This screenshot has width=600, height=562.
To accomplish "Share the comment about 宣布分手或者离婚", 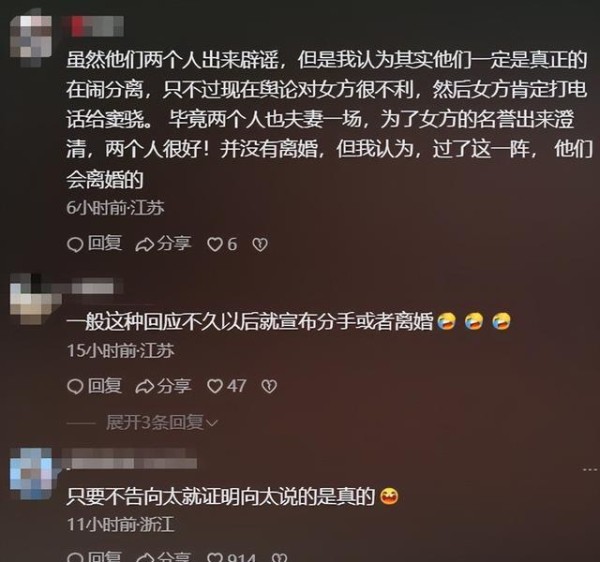I will (x=163, y=386).
